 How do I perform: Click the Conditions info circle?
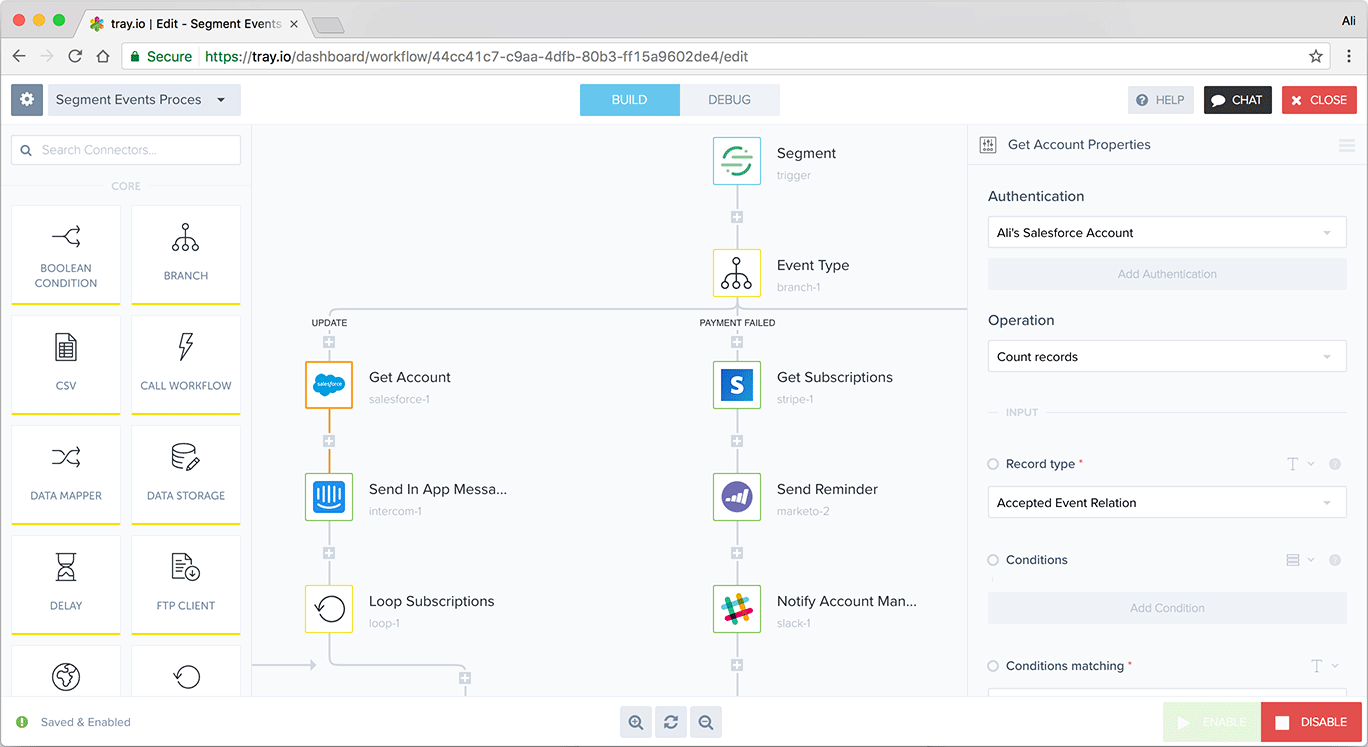tap(1335, 560)
